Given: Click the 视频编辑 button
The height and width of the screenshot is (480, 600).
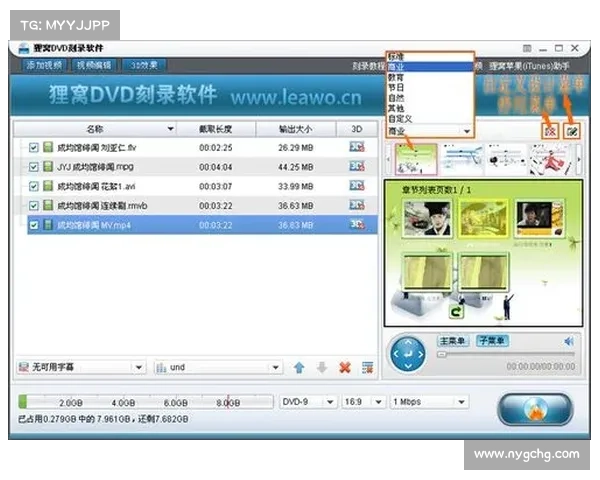Looking at the screenshot, I should point(94,65).
